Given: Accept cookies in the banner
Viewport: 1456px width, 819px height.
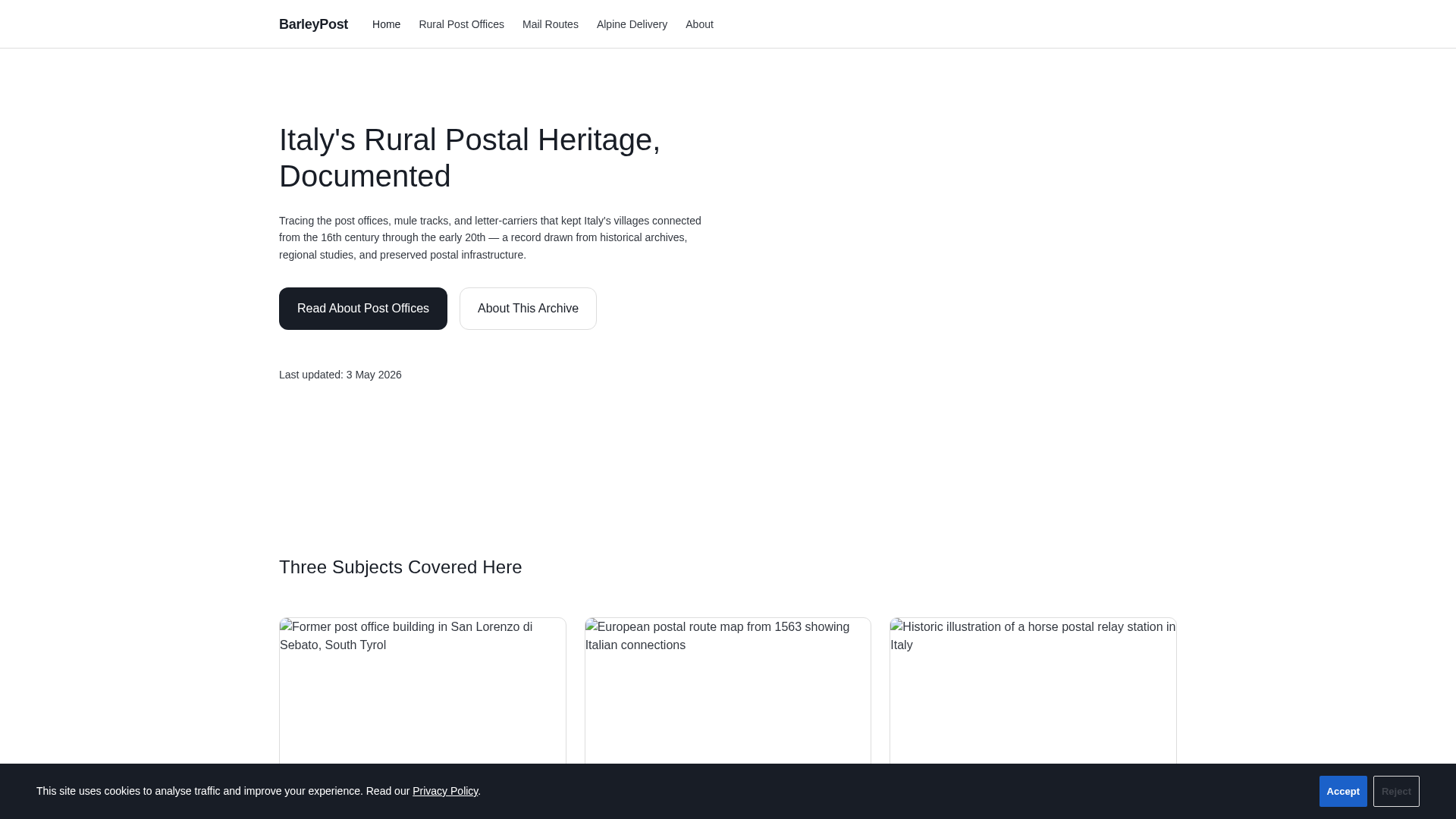Looking at the screenshot, I should pos(1343,791).
